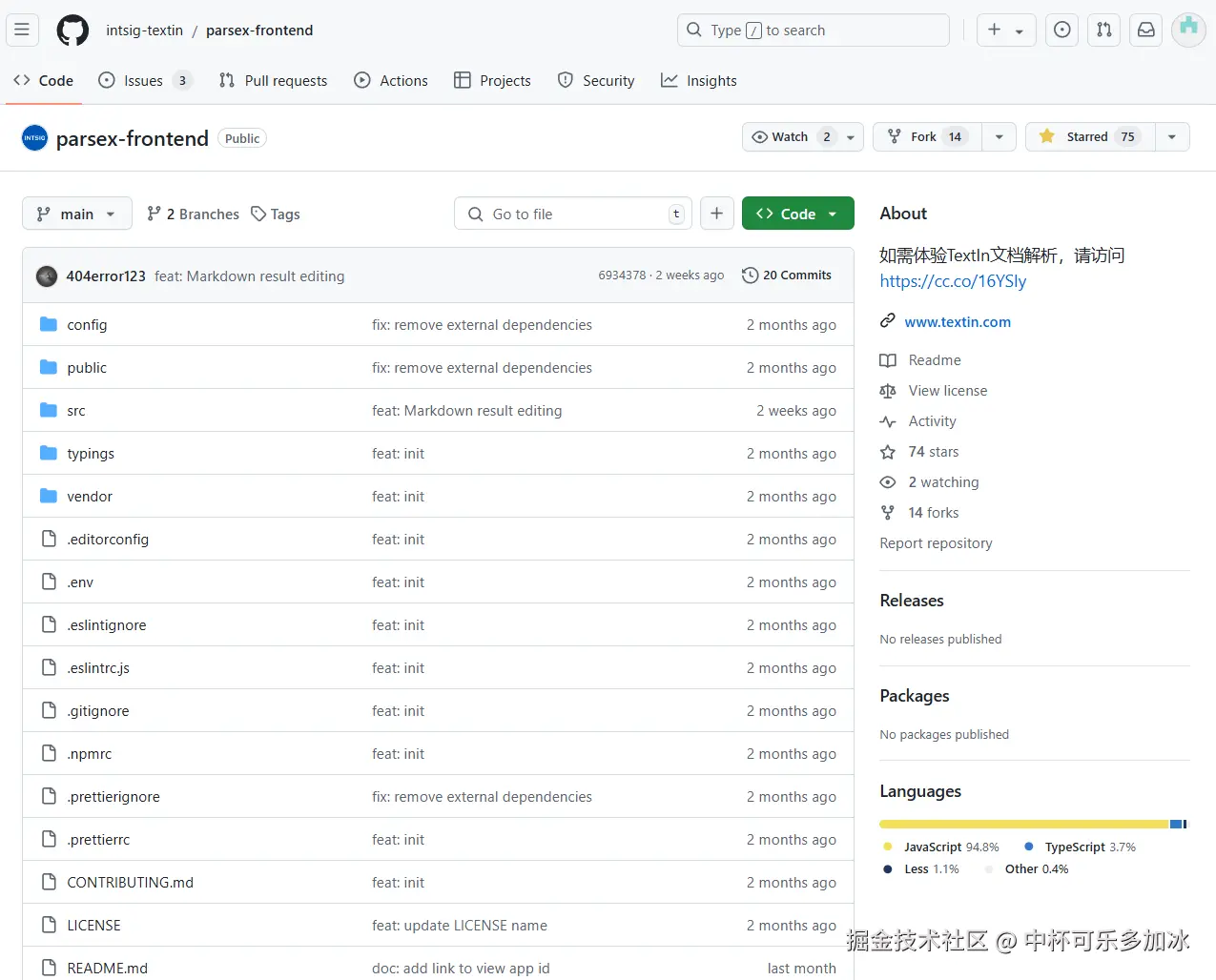Click the JavaScript 94.8% language entry

[941, 847]
